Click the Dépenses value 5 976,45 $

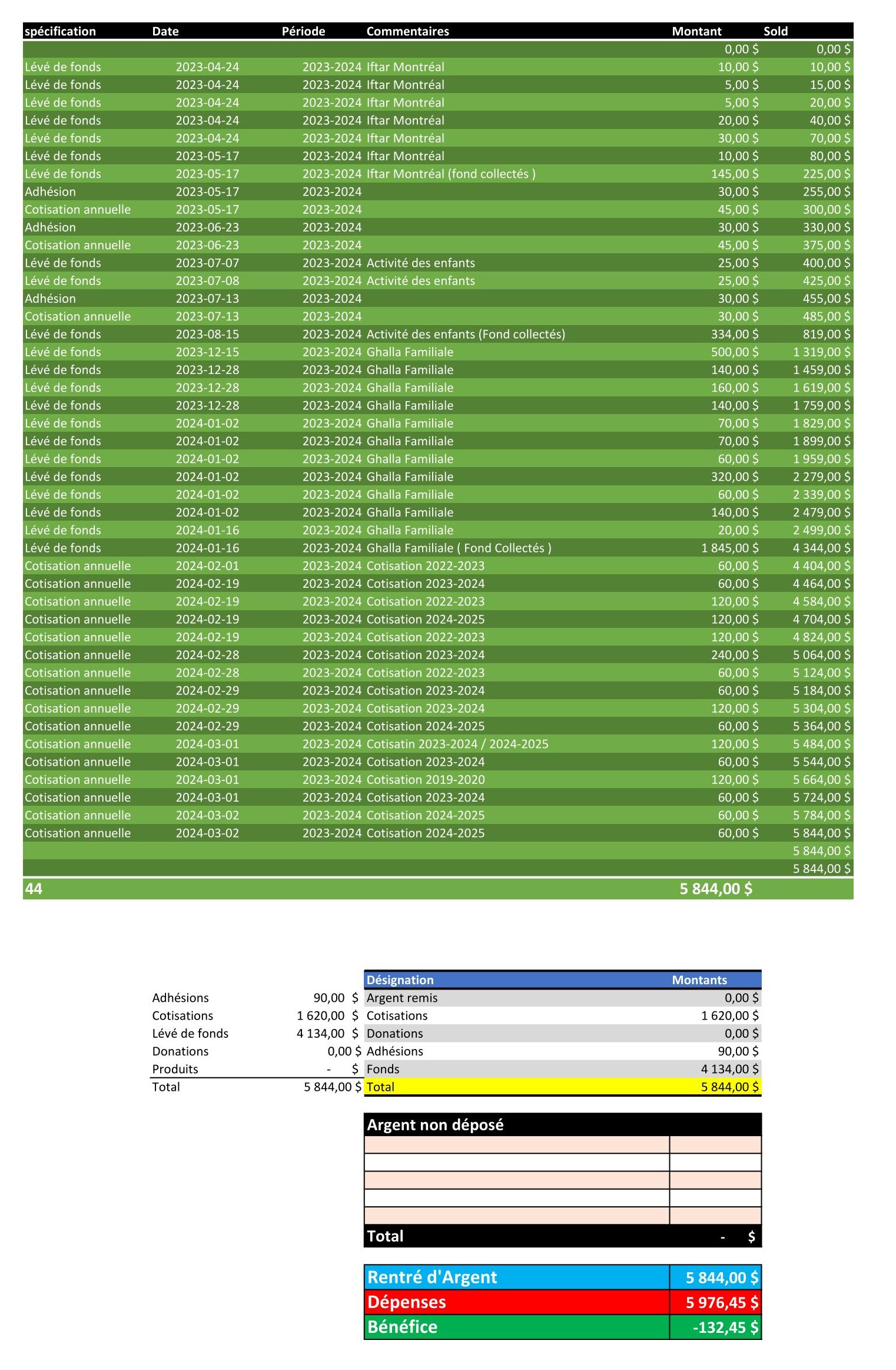coord(722,1302)
